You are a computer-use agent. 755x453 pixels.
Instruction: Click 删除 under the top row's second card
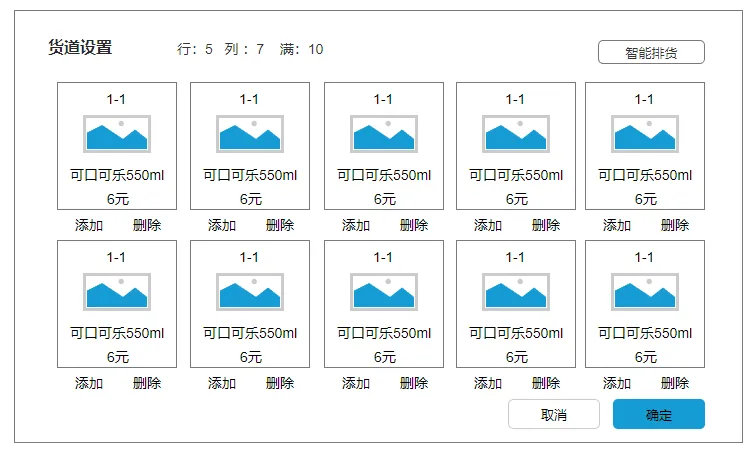280,225
